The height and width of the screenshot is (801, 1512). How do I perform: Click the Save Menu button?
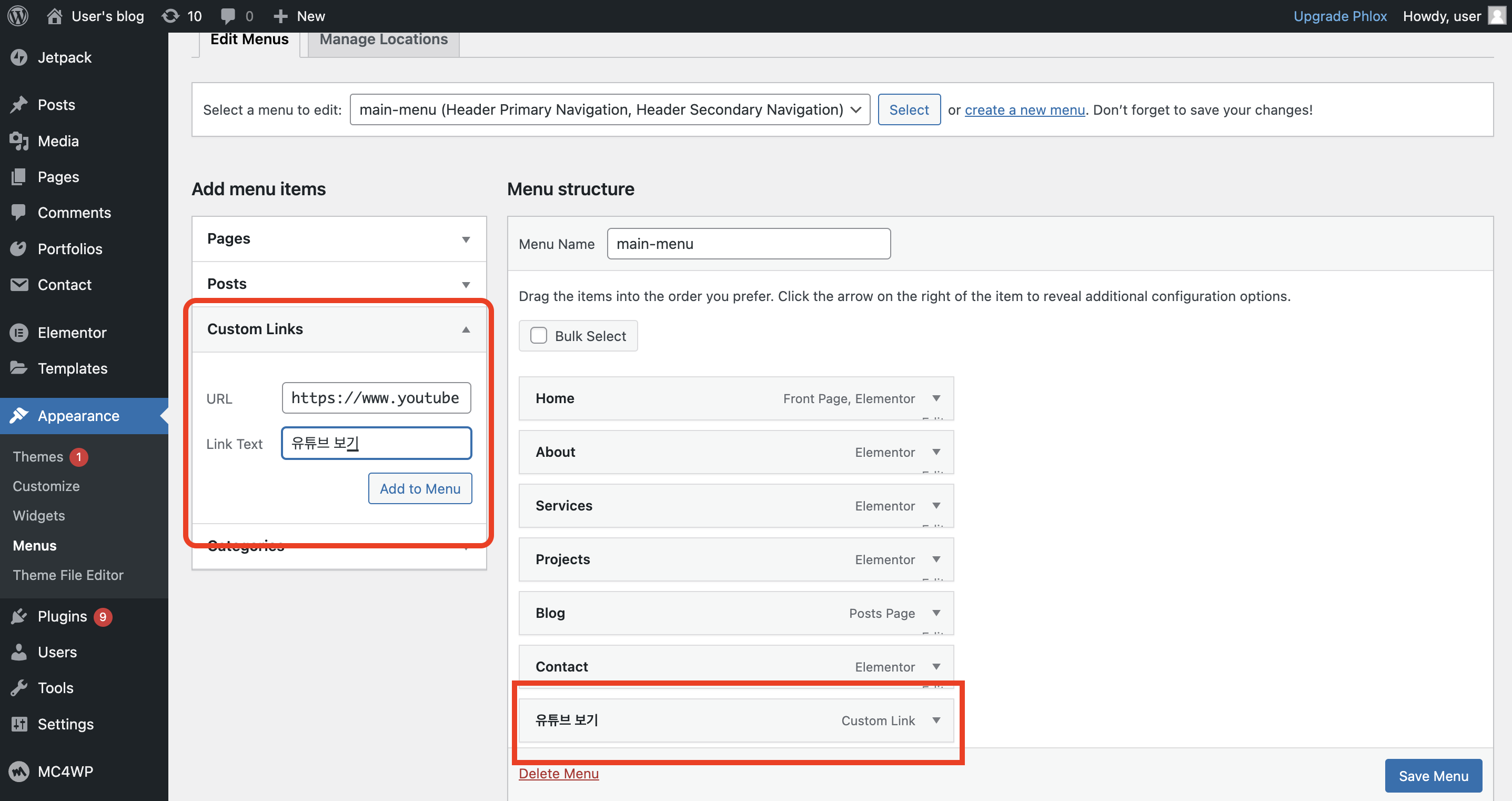click(1433, 776)
